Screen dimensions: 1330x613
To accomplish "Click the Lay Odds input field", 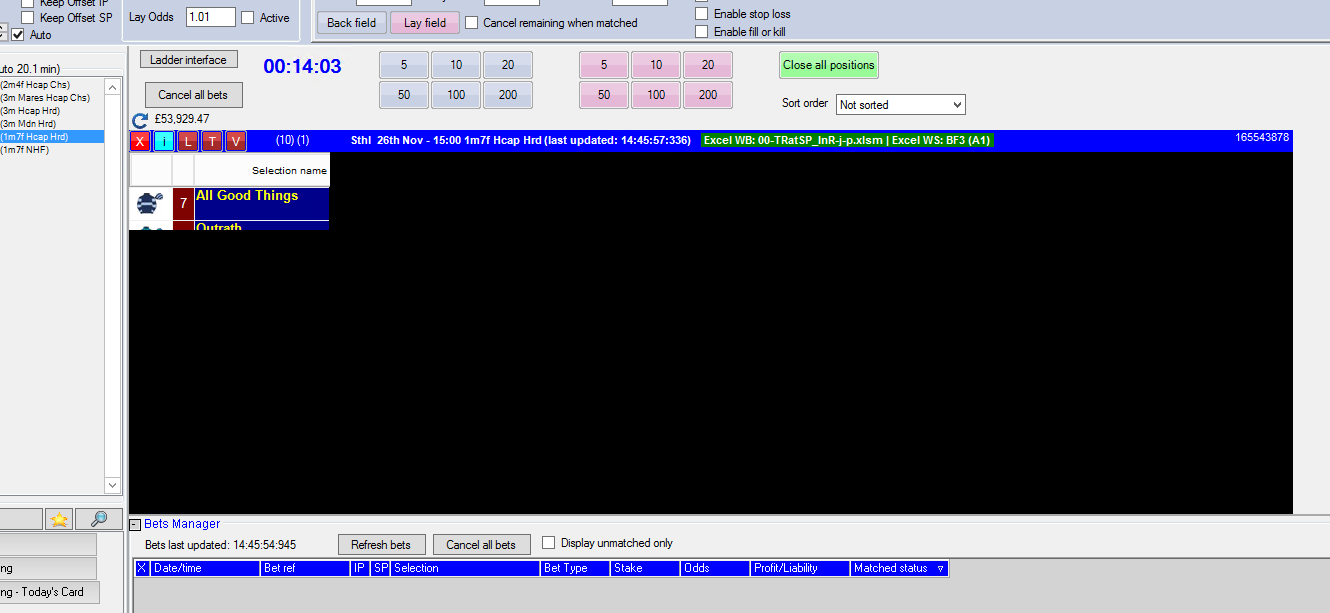I will [x=211, y=17].
